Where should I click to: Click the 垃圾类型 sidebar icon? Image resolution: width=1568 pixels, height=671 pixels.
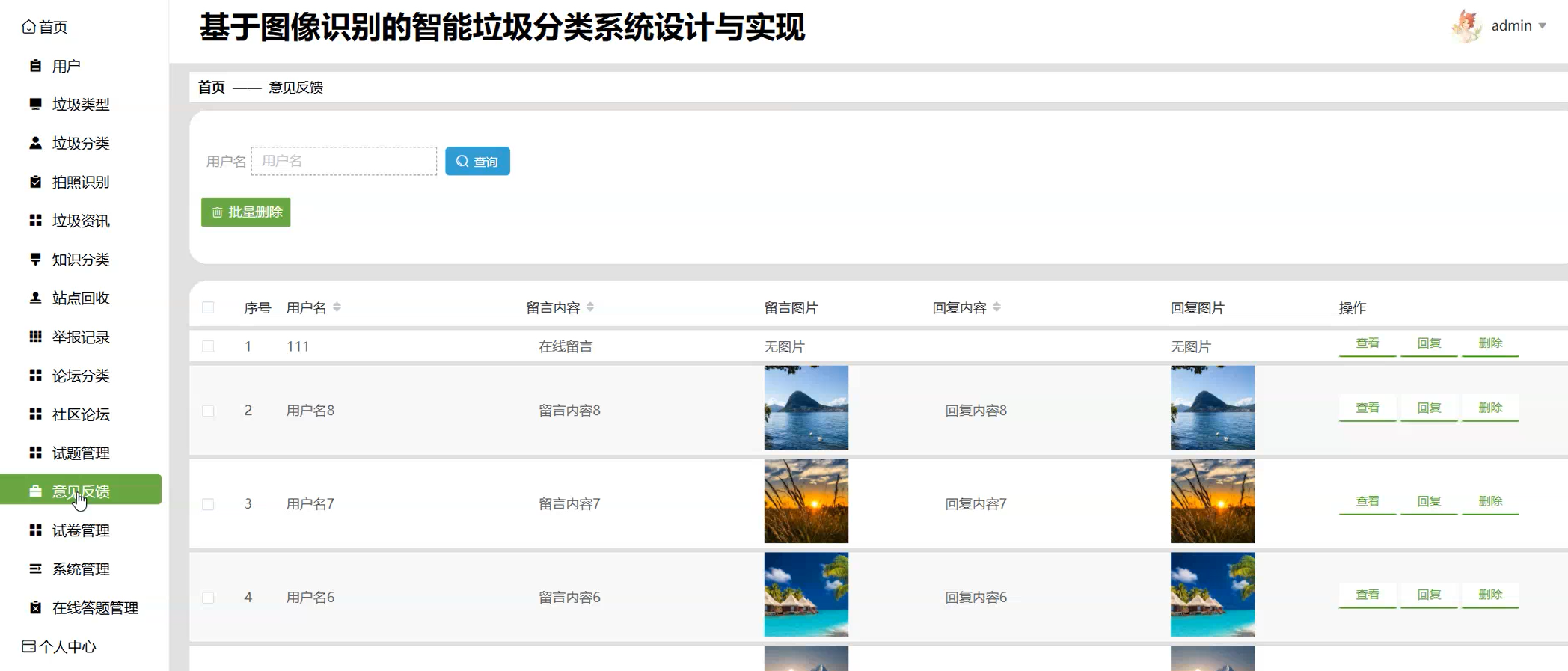tap(35, 104)
